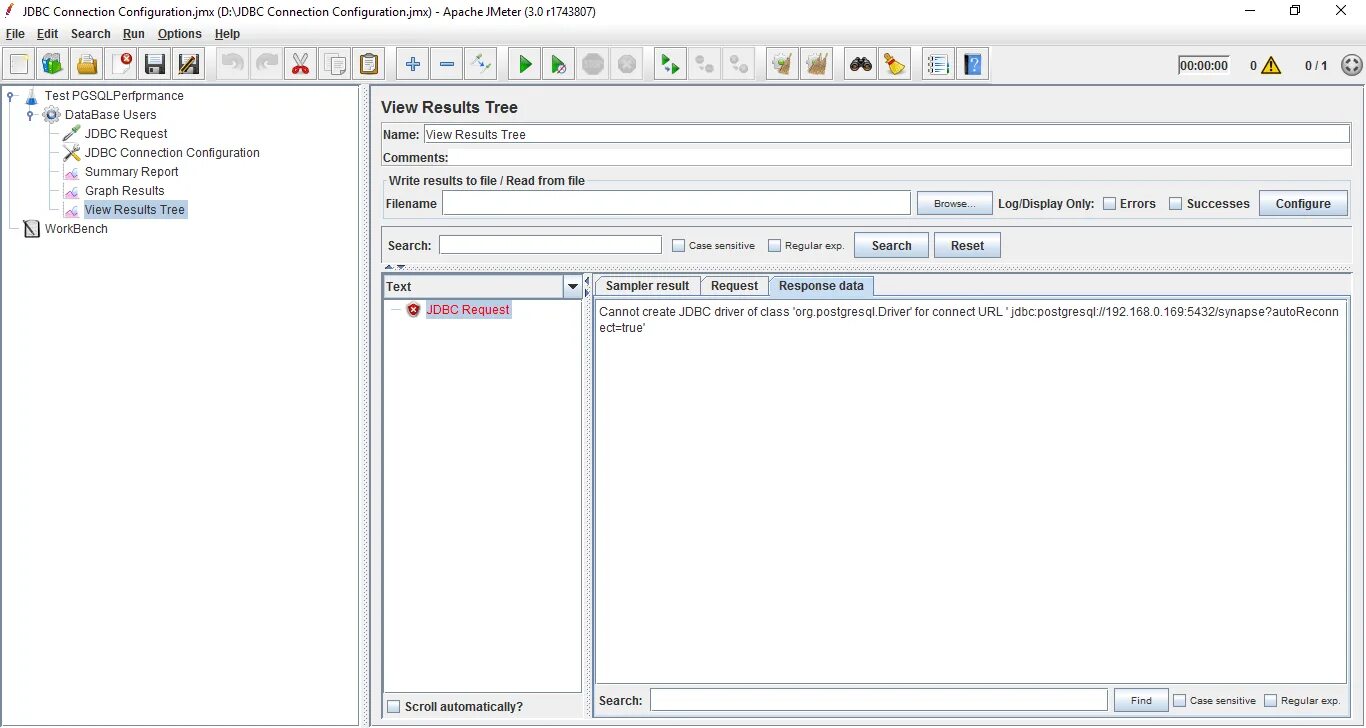Switch to the Sampler result tab
The height and width of the screenshot is (728, 1366).
[647, 286]
